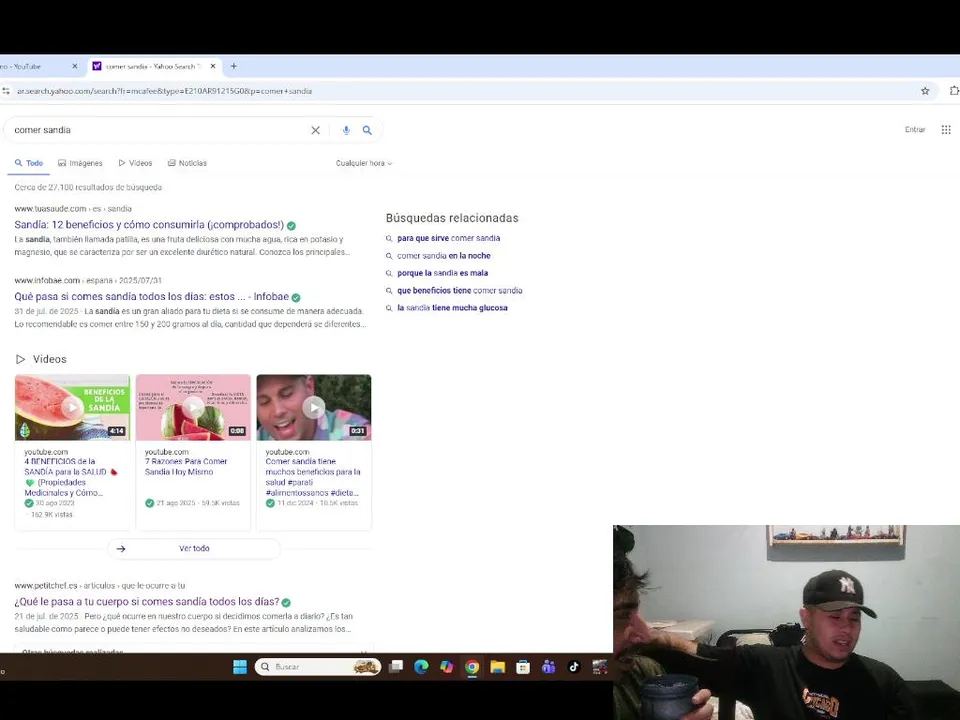Click inside the 'comer sandia' search field
The width and height of the screenshot is (960, 720).
(159, 130)
